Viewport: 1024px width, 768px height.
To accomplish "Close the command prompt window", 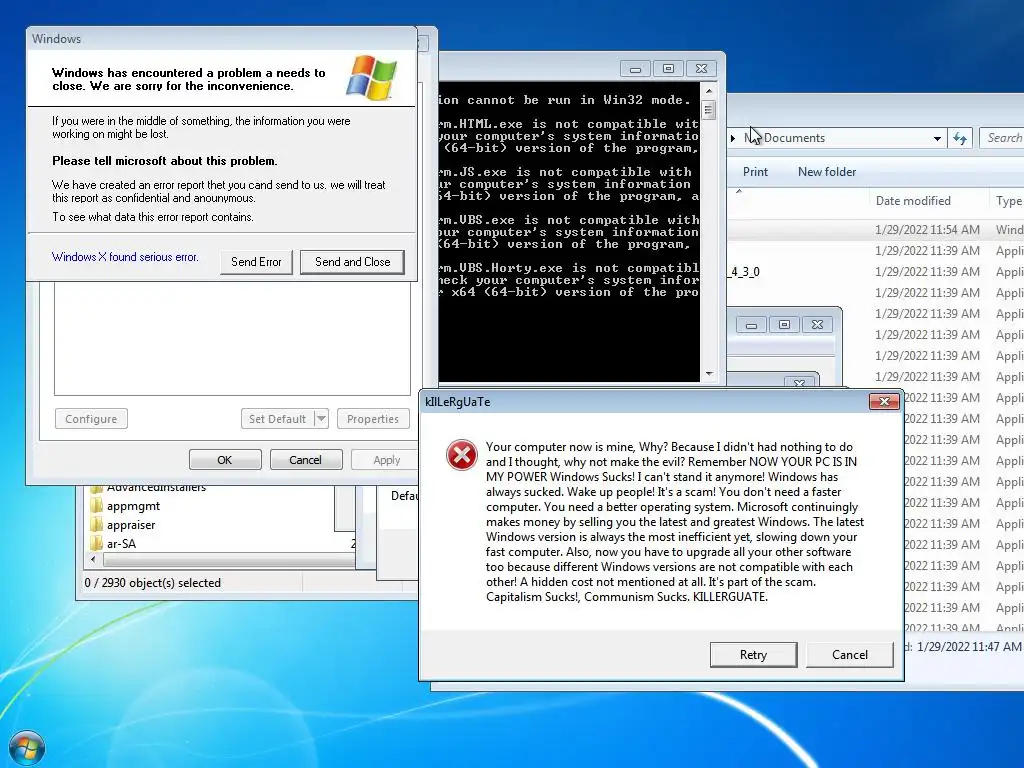I will 701,69.
